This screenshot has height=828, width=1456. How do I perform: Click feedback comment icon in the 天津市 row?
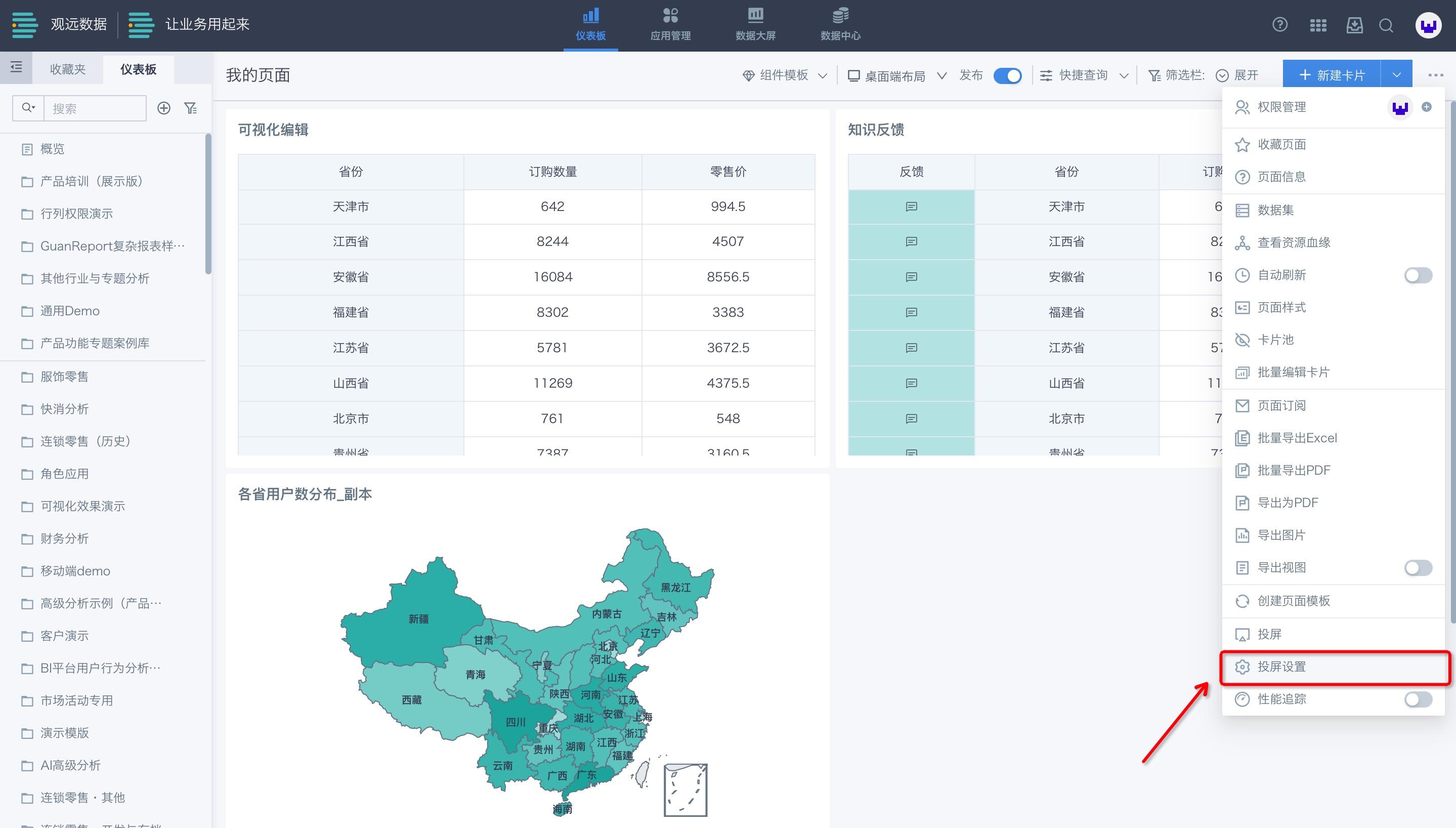(x=911, y=206)
